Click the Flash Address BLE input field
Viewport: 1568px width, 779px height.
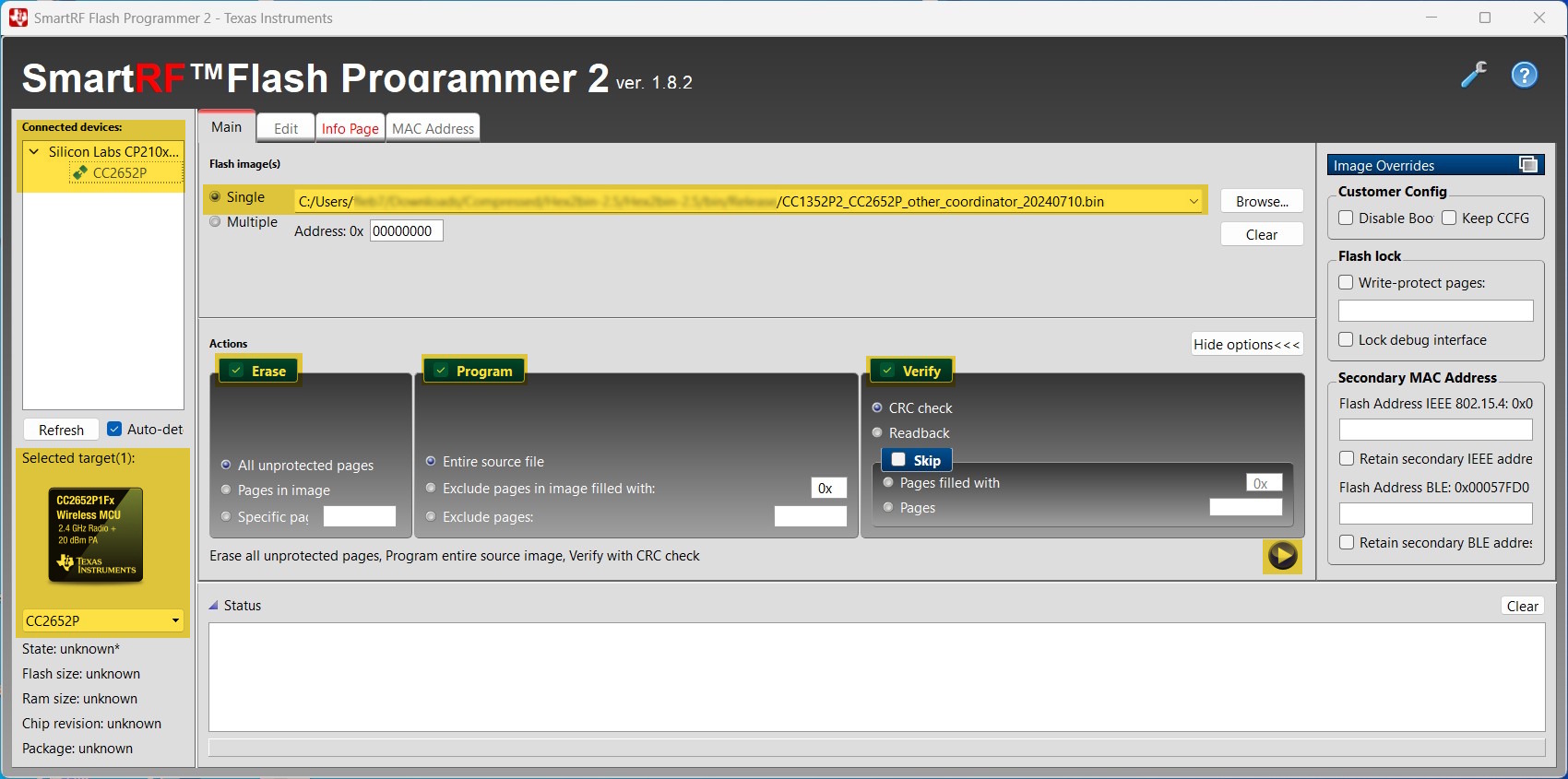[x=1436, y=513]
